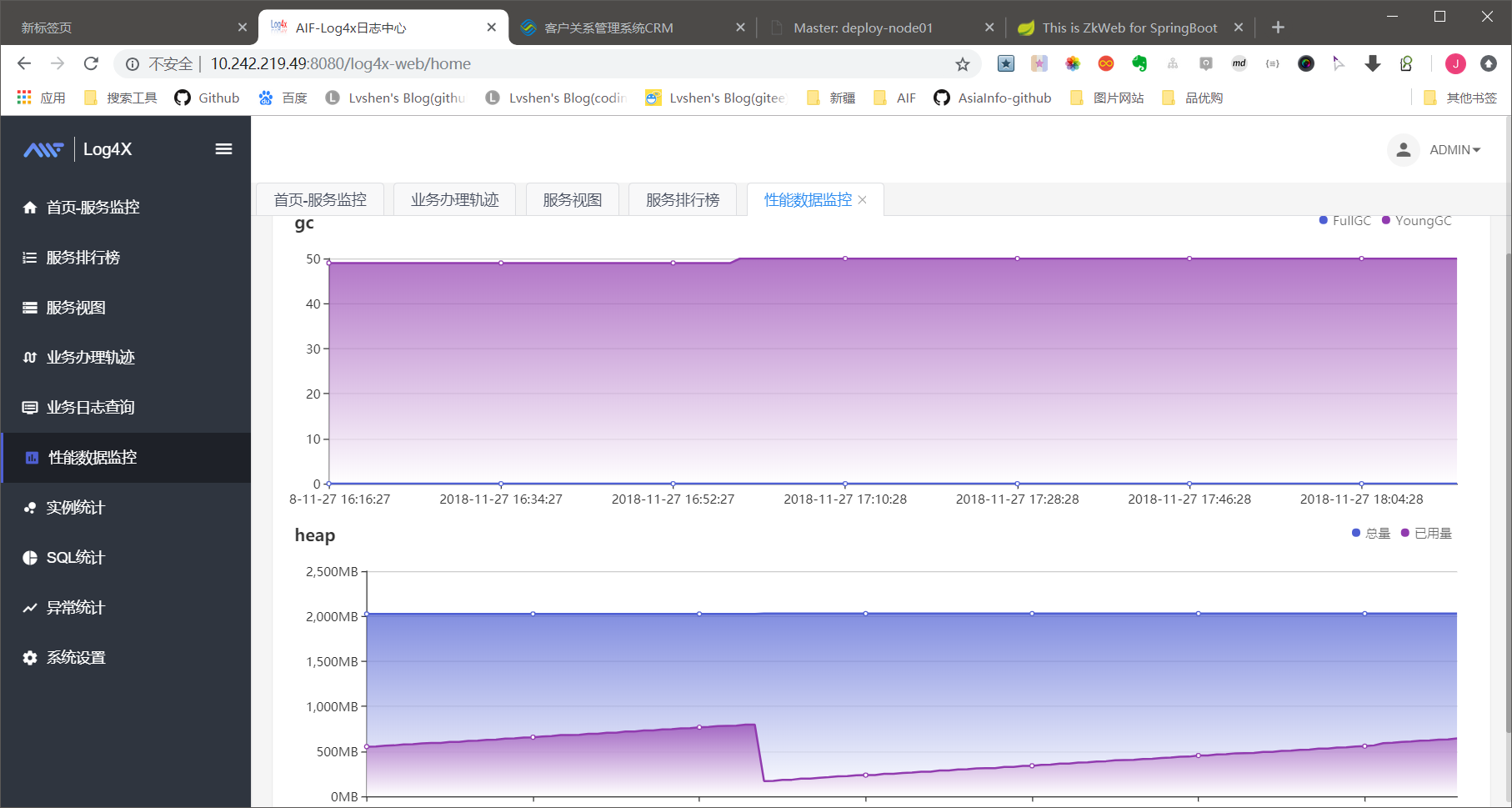Toggle the sidebar hamburger menu
This screenshot has height=808, width=1512.
pyautogui.click(x=223, y=149)
